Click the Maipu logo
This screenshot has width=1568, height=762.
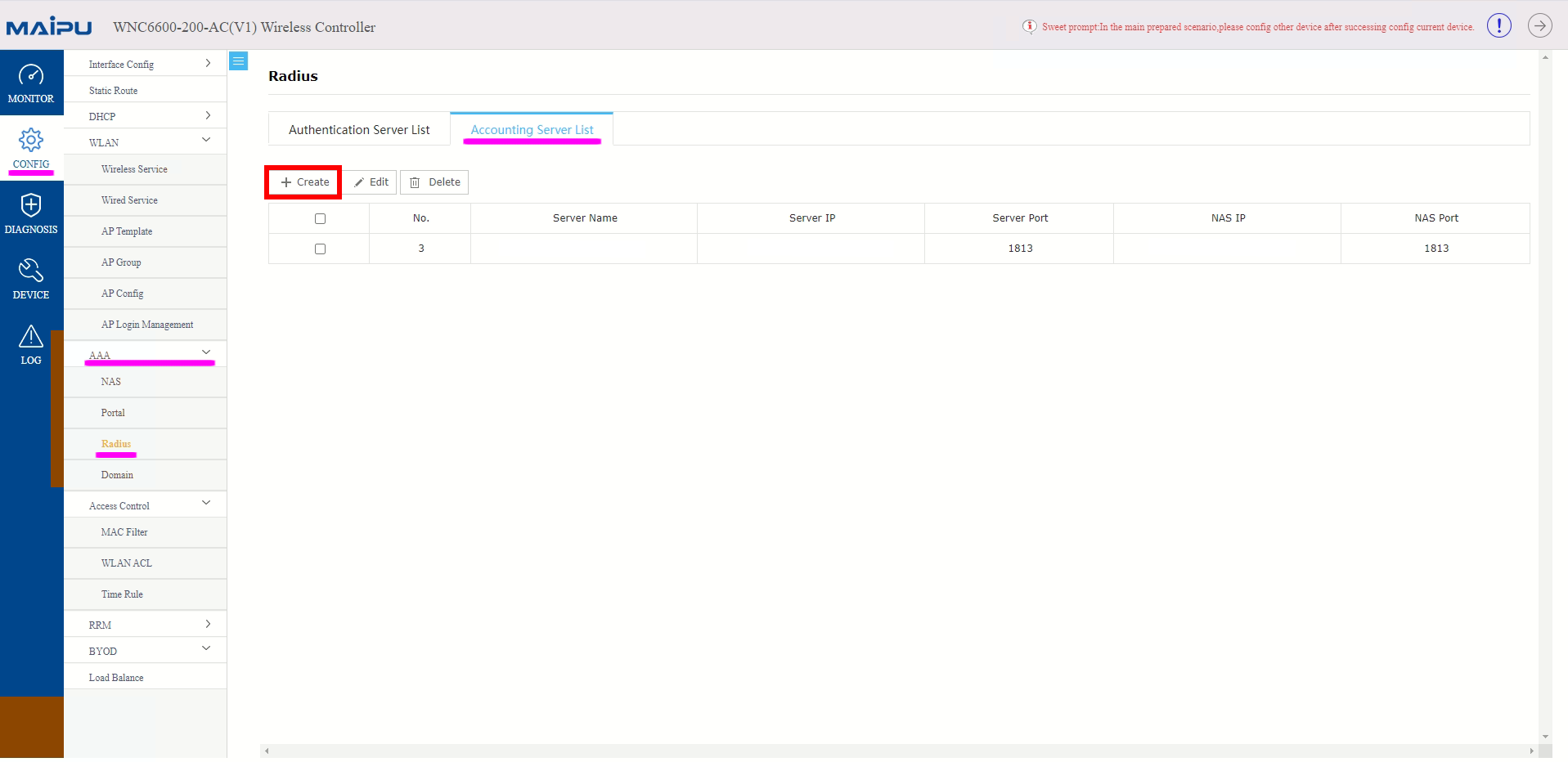click(x=49, y=28)
